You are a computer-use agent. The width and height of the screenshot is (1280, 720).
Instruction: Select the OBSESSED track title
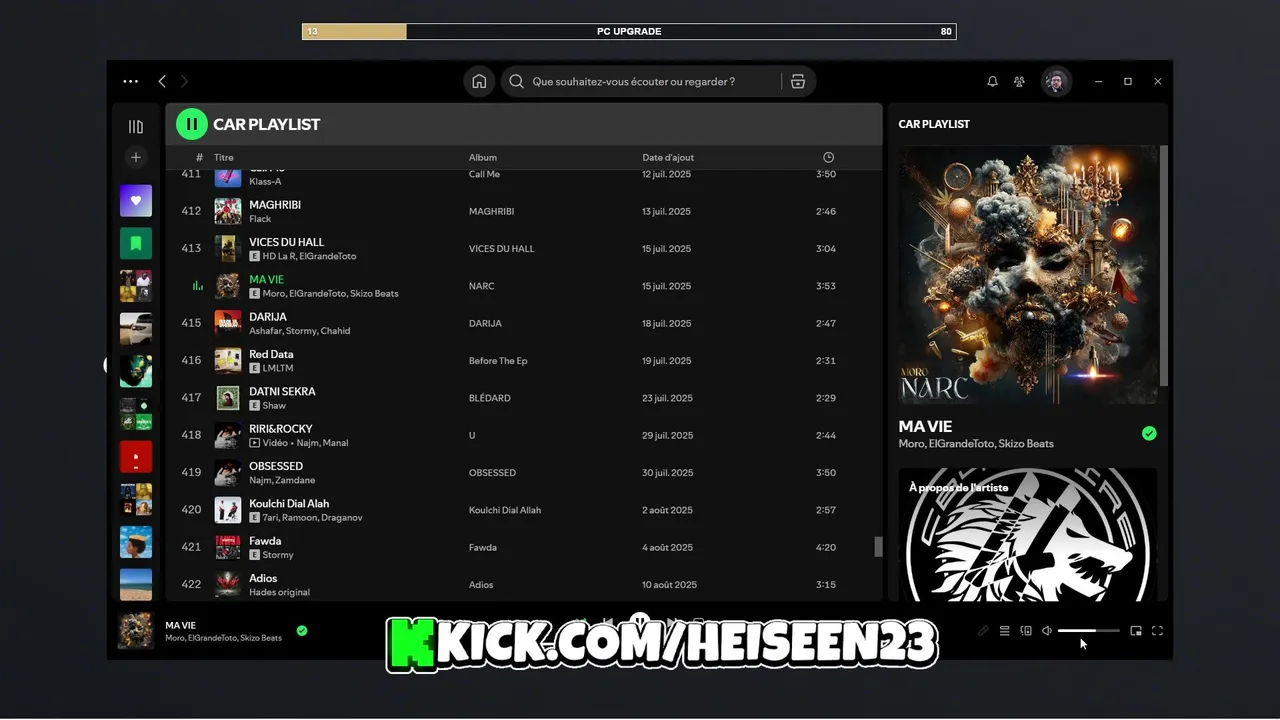(276, 466)
